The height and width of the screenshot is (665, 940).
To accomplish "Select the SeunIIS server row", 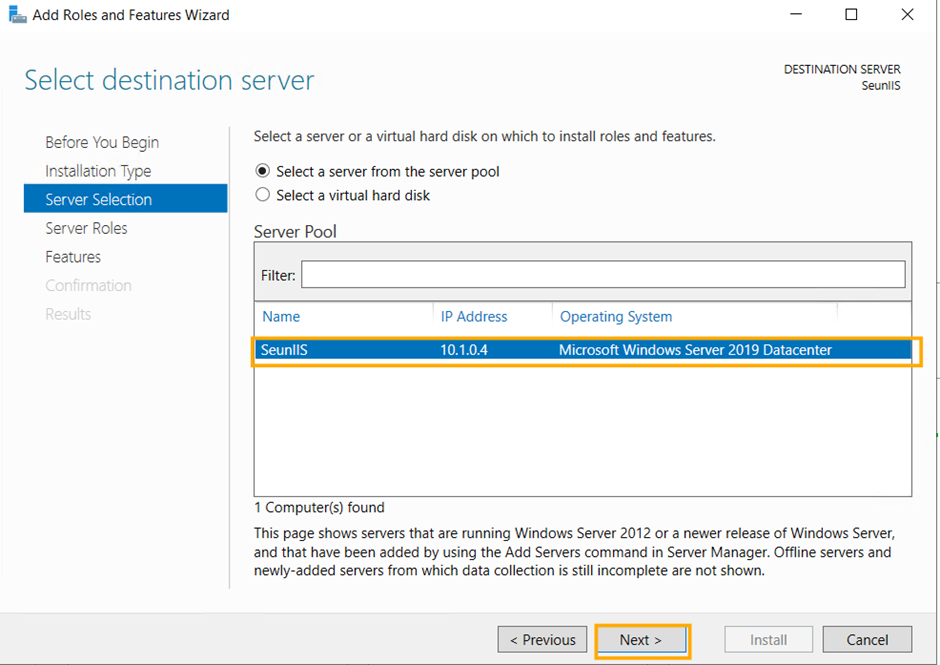I will click(583, 350).
